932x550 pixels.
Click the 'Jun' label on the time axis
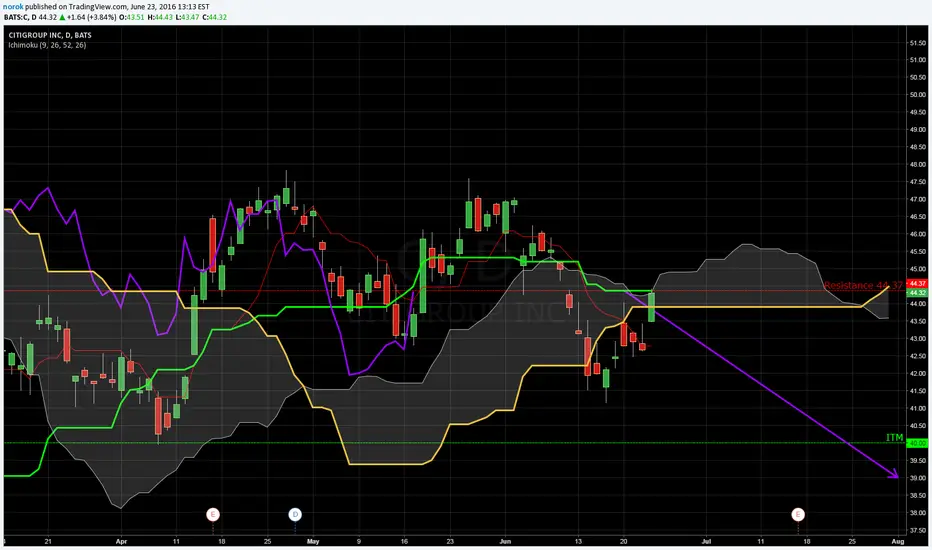pyautogui.click(x=505, y=542)
